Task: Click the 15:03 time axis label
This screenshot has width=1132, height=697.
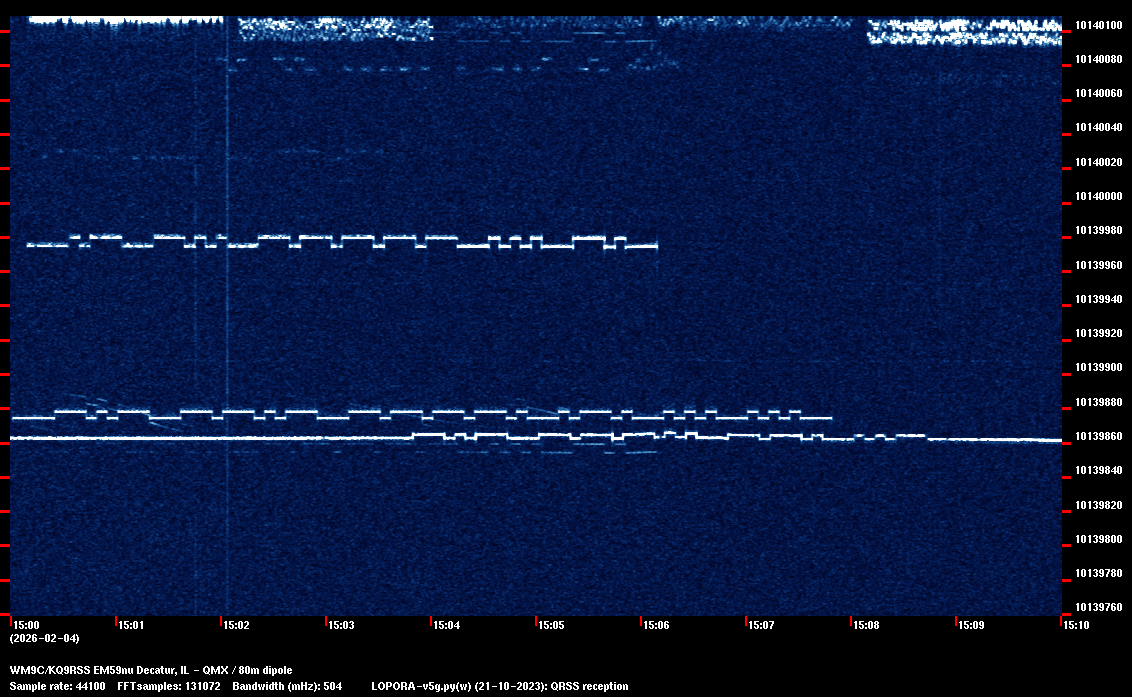Action: (x=342, y=625)
